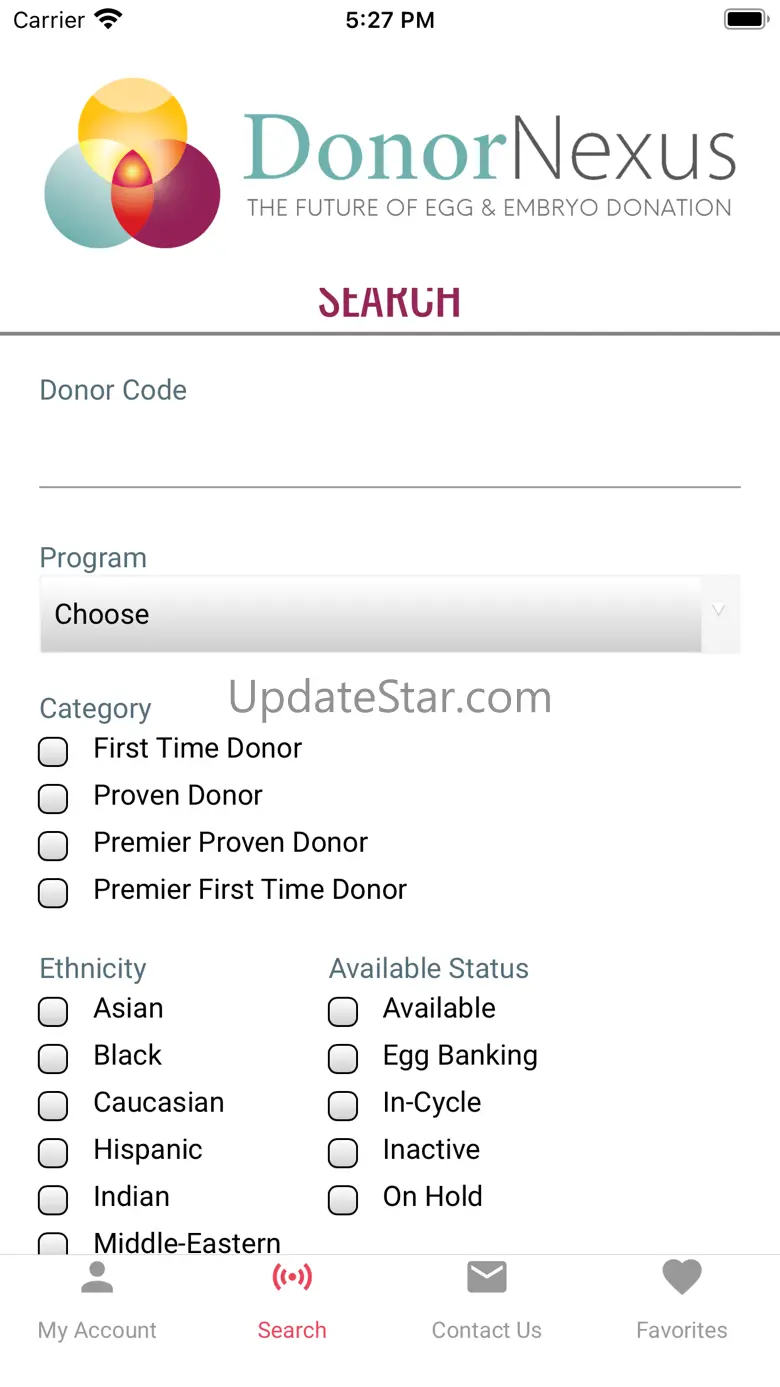780x1387 pixels.
Task: Tap the My Account person icon
Action: click(x=97, y=1277)
